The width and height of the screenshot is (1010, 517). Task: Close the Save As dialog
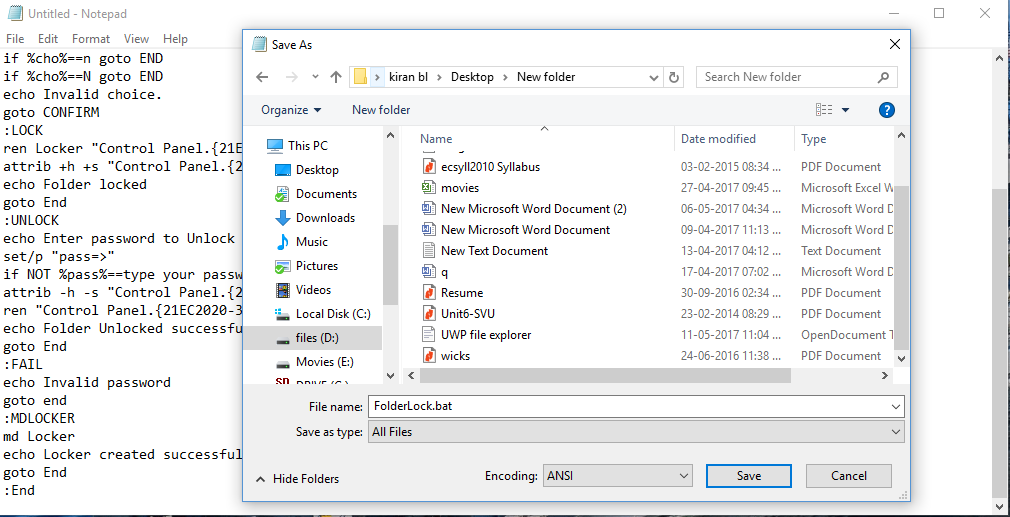895,44
